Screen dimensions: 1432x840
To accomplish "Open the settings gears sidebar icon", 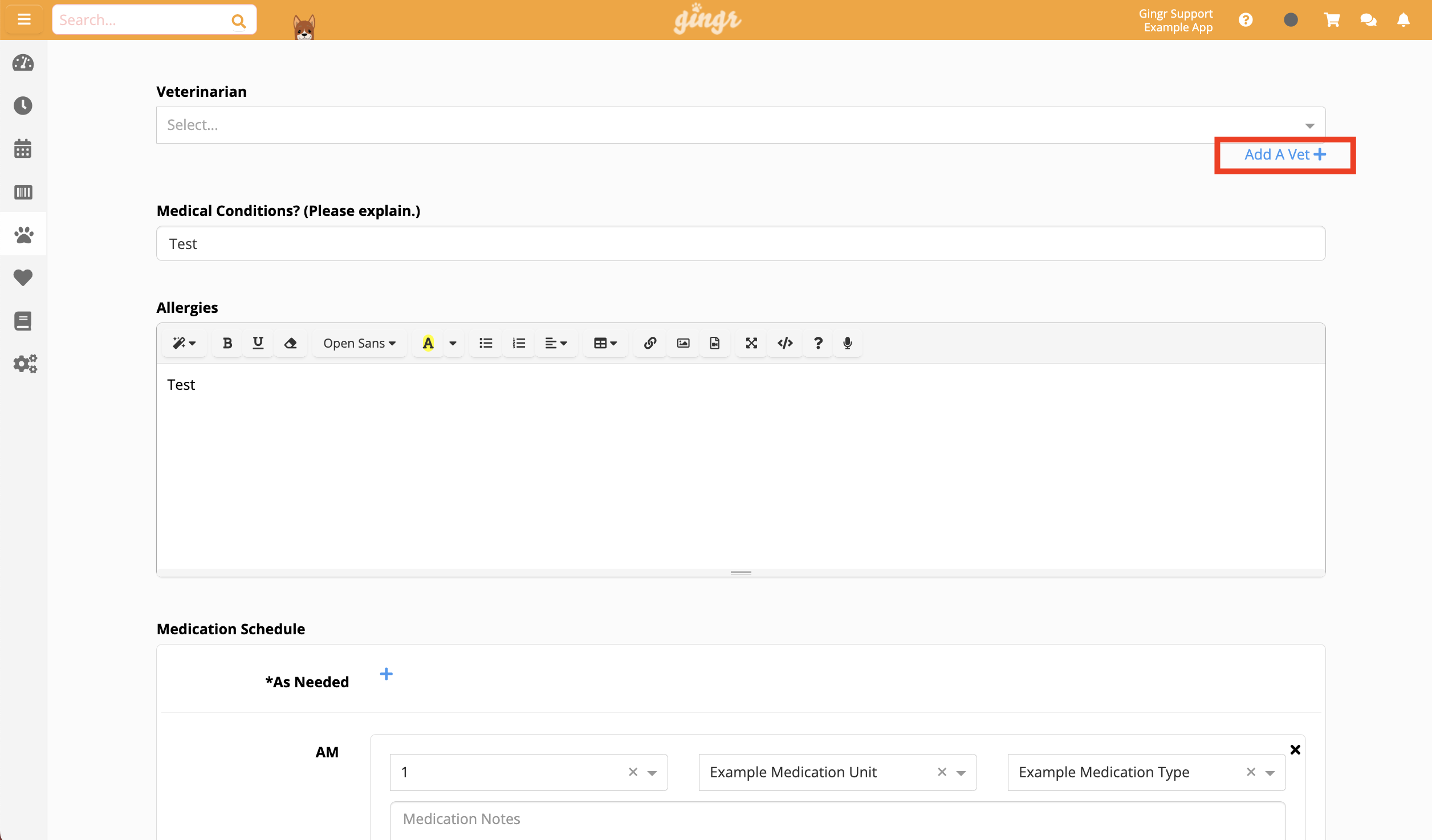I will [x=25, y=364].
